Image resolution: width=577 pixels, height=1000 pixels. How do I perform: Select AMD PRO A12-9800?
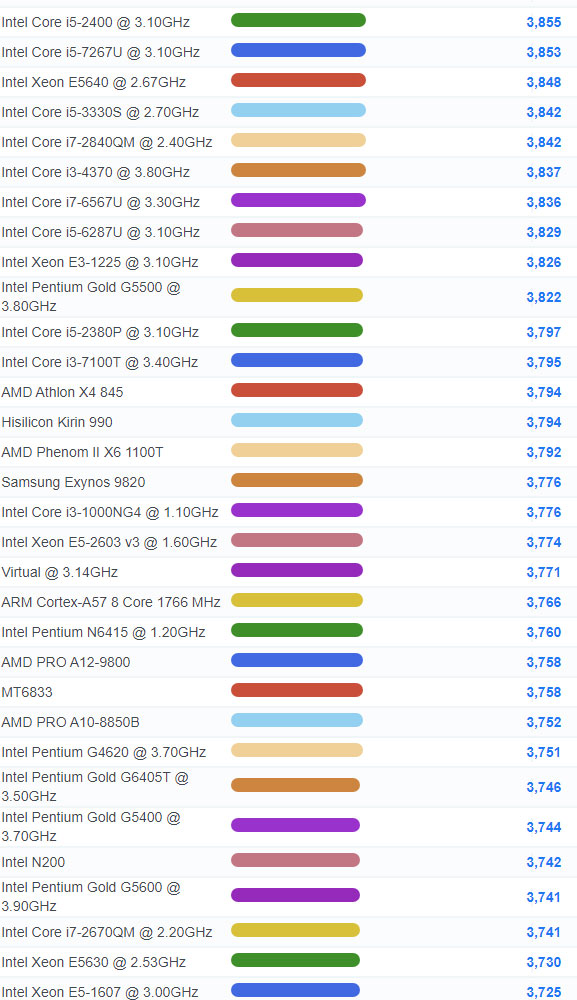tap(66, 662)
